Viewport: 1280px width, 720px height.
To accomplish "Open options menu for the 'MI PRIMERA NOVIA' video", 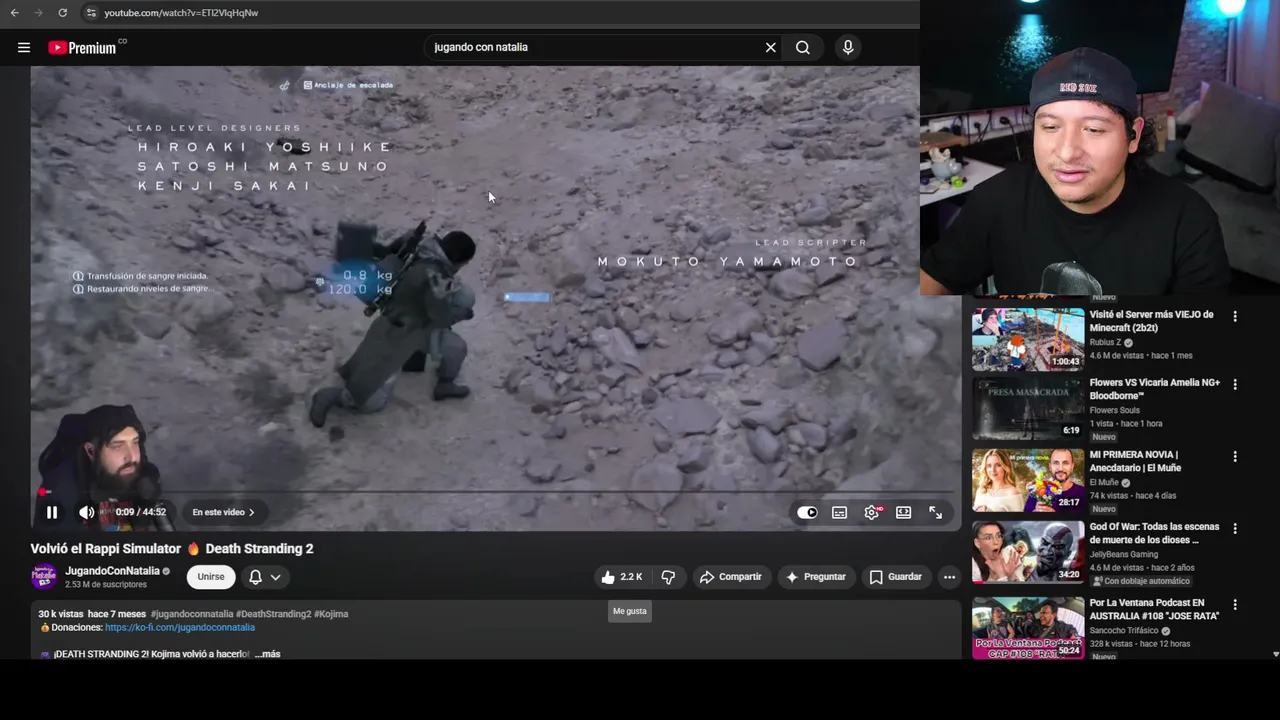I will [1235, 456].
